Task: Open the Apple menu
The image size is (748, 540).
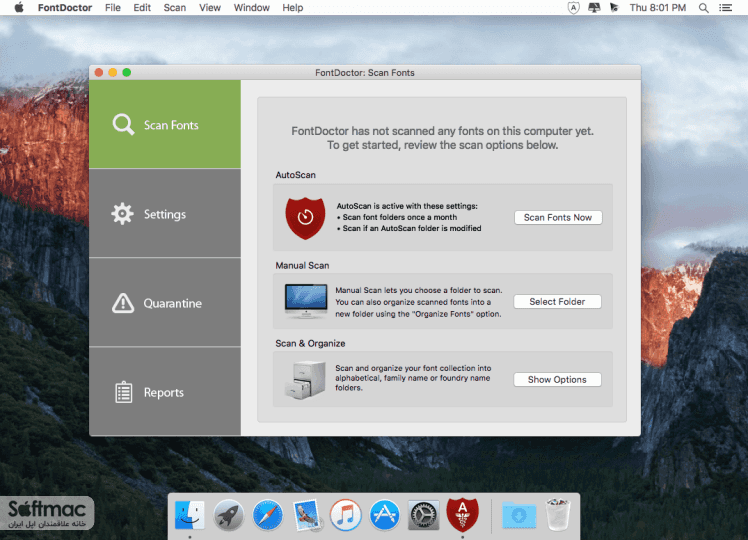Action: click(x=19, y=8)
